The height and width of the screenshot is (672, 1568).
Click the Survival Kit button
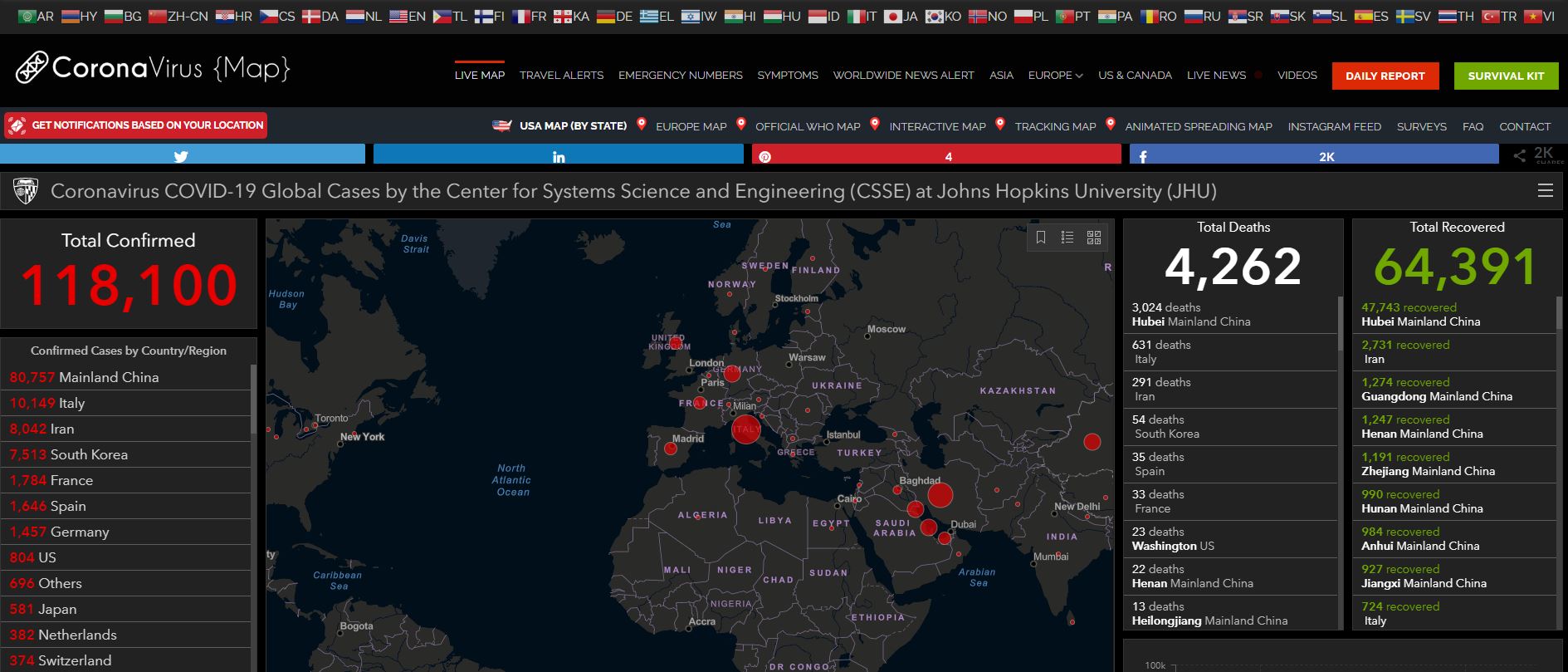(1507, 76)
